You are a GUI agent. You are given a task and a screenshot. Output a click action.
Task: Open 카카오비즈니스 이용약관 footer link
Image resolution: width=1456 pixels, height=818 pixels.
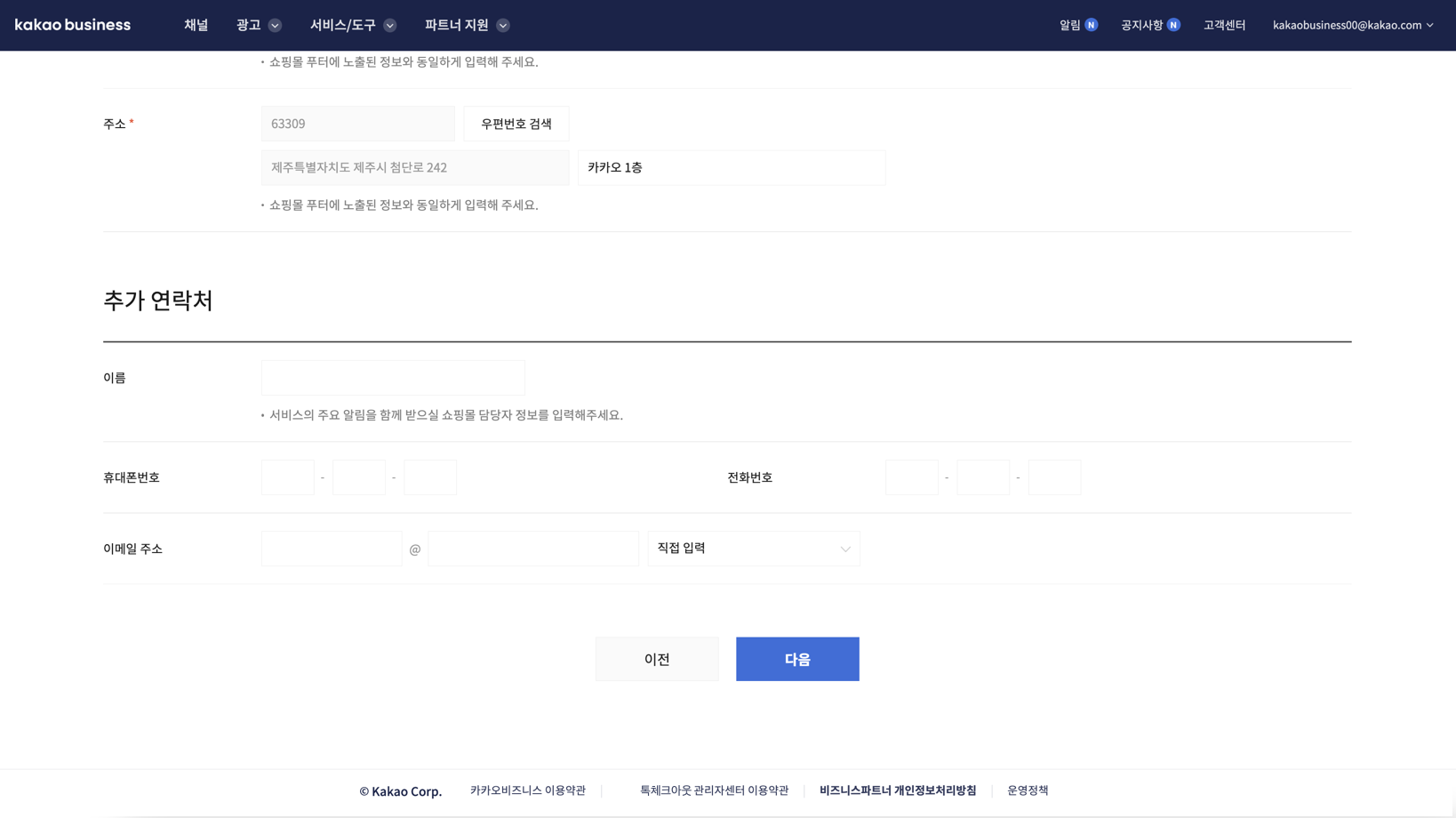pos(527,790)
